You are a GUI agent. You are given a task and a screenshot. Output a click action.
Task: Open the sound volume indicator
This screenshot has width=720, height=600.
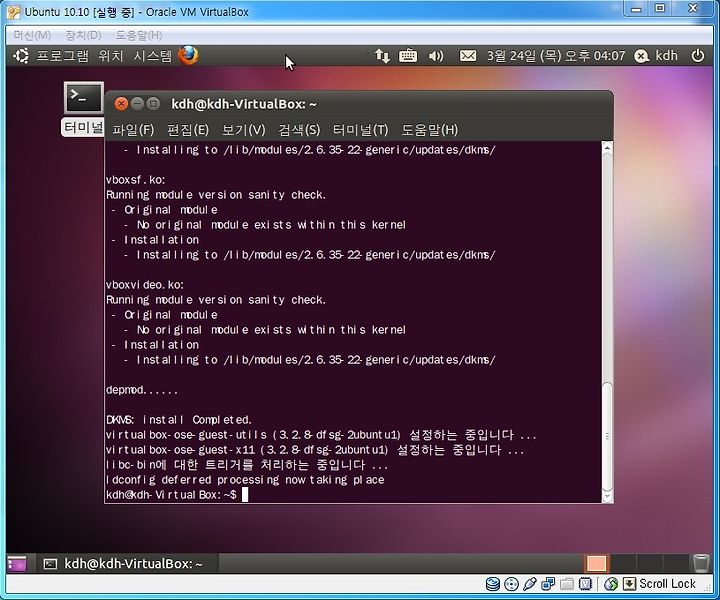435,56
